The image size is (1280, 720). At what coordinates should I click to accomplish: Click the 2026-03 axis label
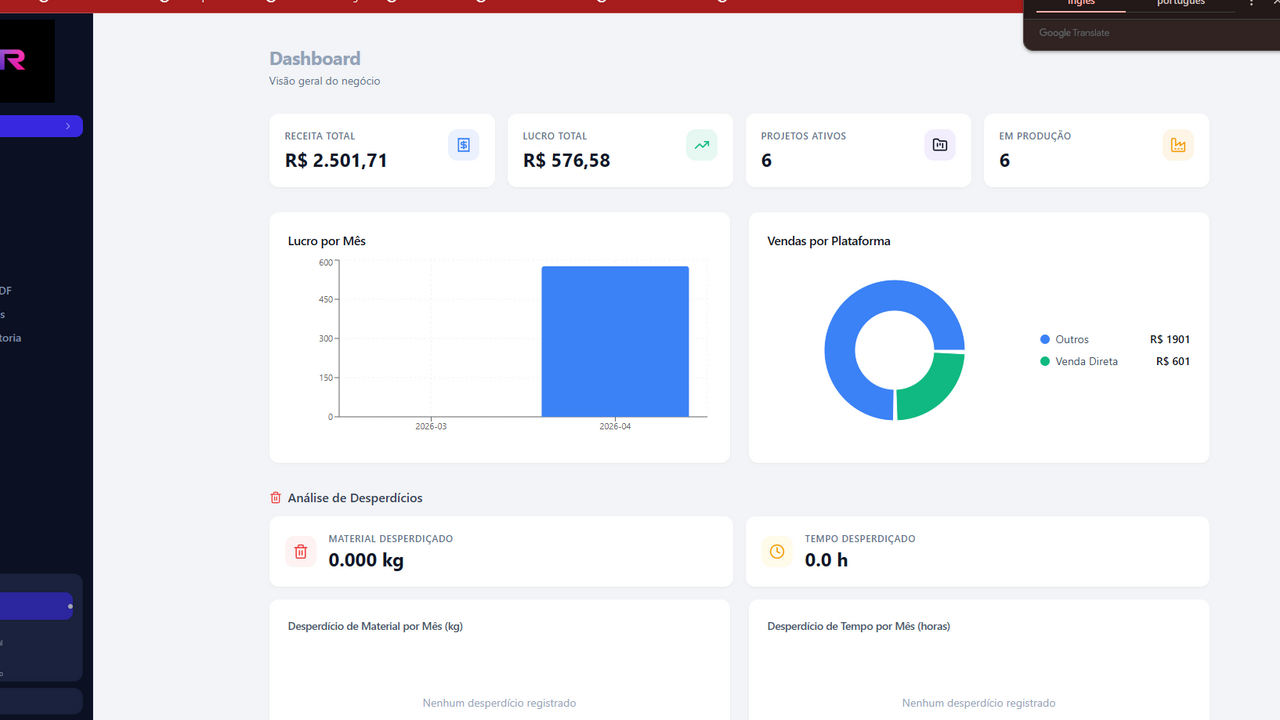point(431,427)
